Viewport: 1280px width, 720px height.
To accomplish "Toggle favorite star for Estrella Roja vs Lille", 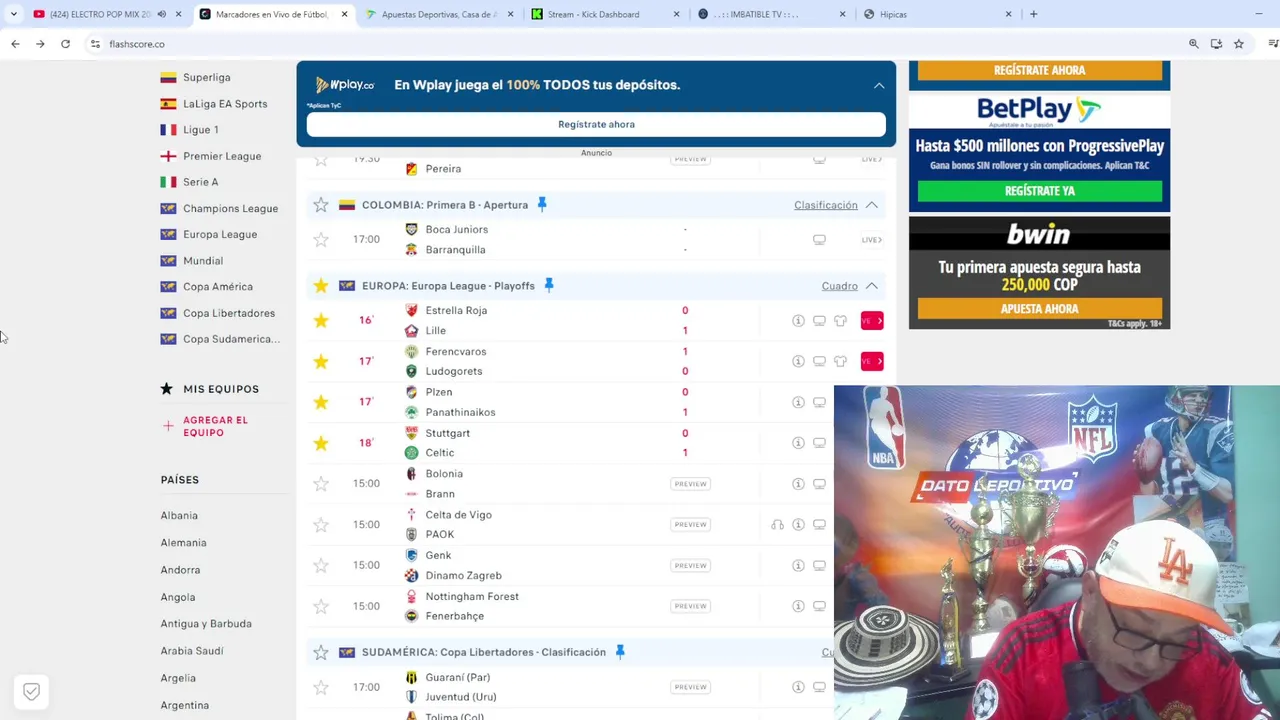I will [x=321, y=320].
